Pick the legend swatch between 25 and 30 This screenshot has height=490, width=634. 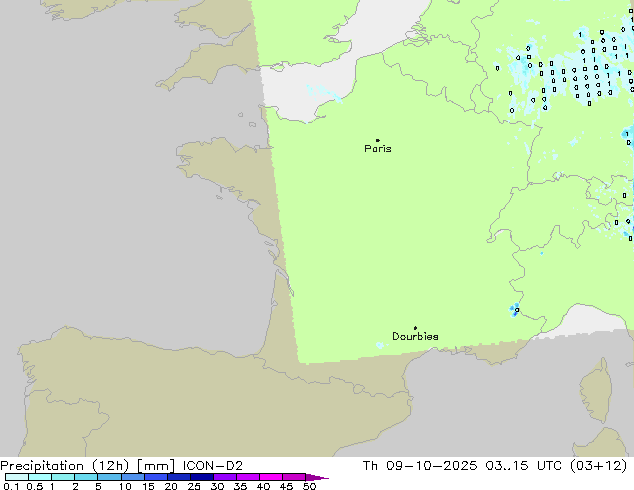[202, 477]
